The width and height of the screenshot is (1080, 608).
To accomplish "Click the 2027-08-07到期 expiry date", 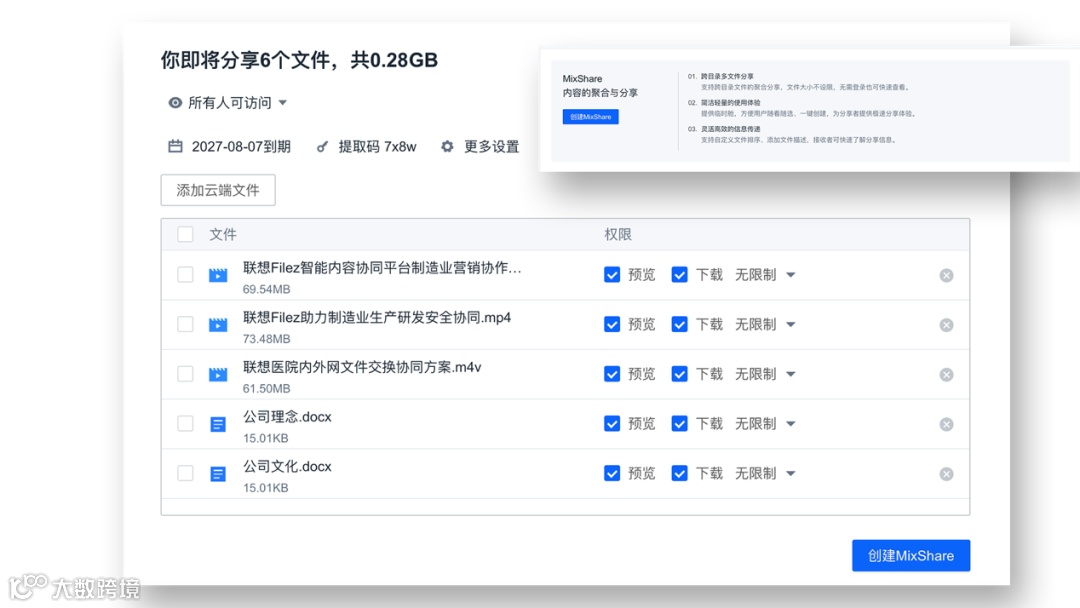I will [241, 147].
